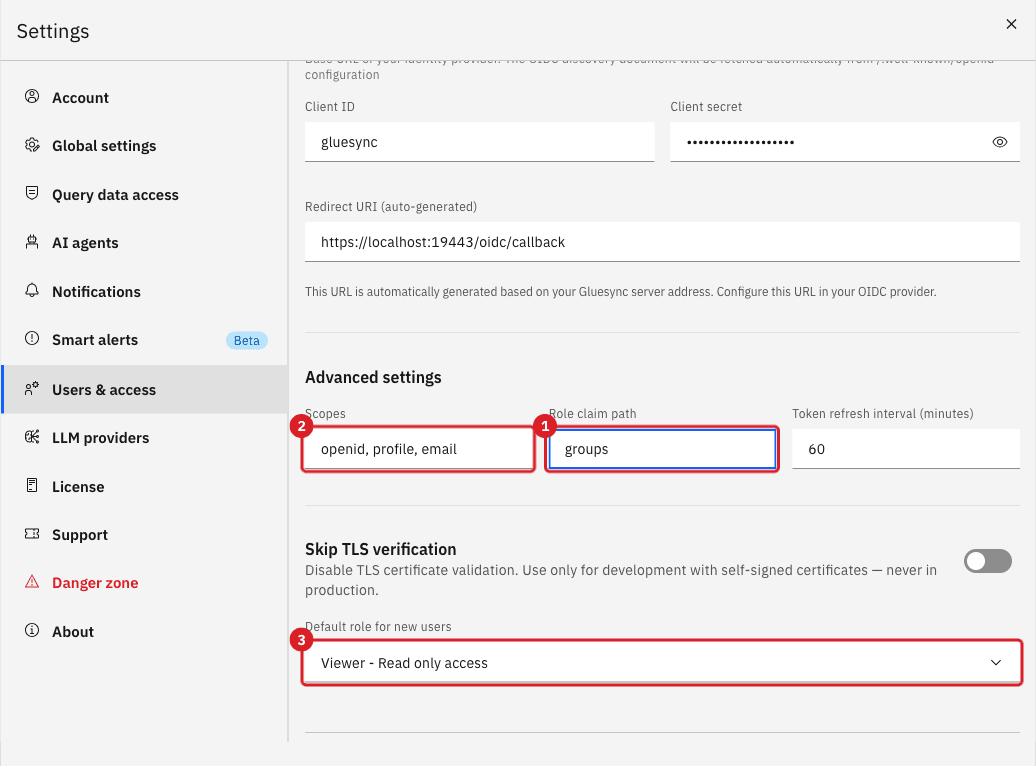Screen dimensions: 1036x766
Task: Click the Redirect URI auto-generated label
Action: [x=391, y=207]
